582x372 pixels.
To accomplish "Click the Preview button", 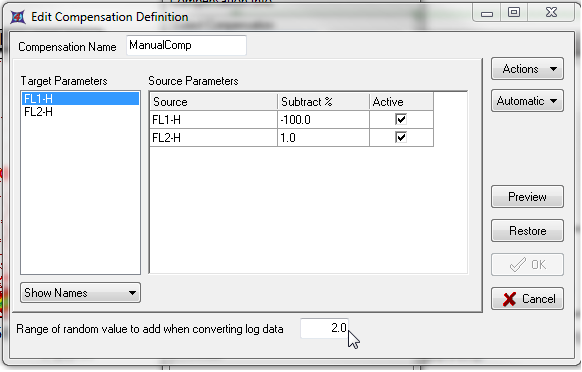I will coord(527,197).
